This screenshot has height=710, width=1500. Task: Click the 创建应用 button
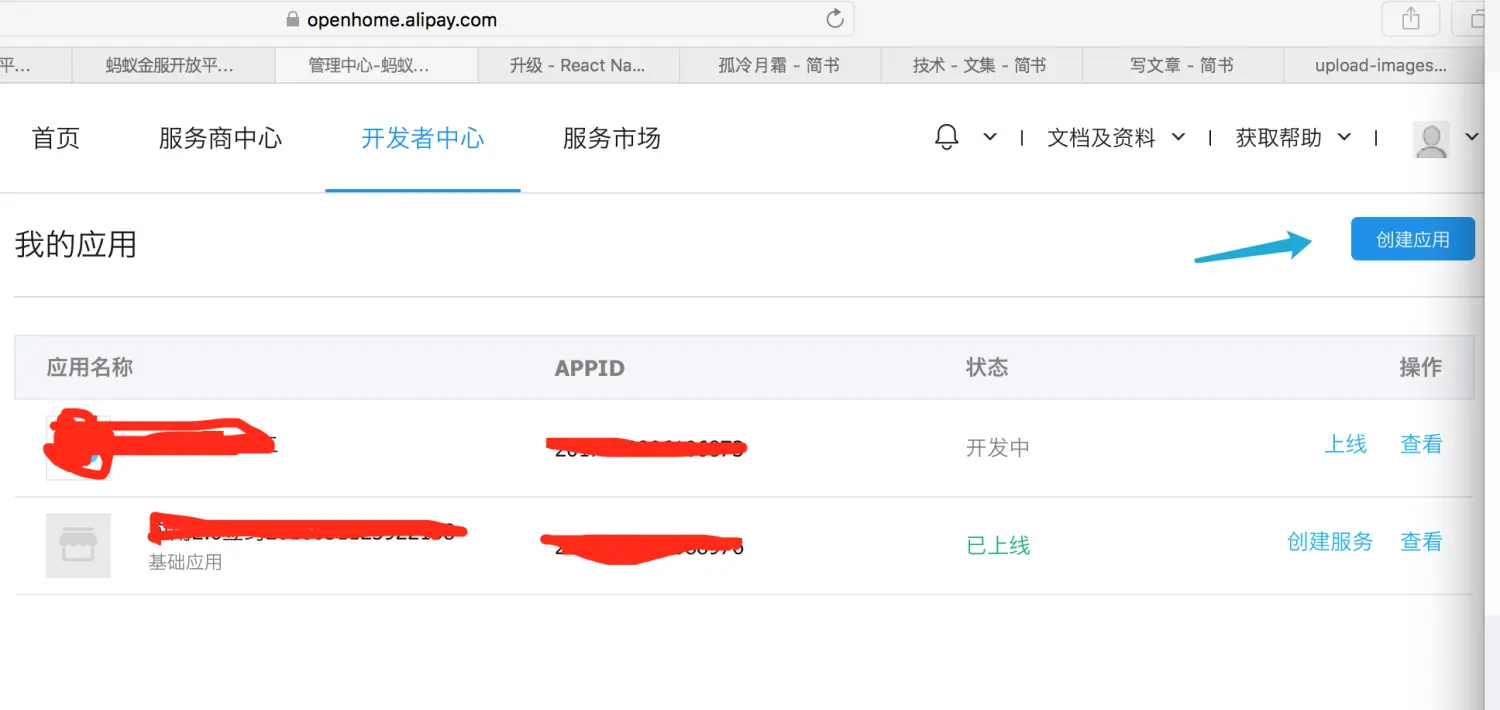click(1412, 239)
